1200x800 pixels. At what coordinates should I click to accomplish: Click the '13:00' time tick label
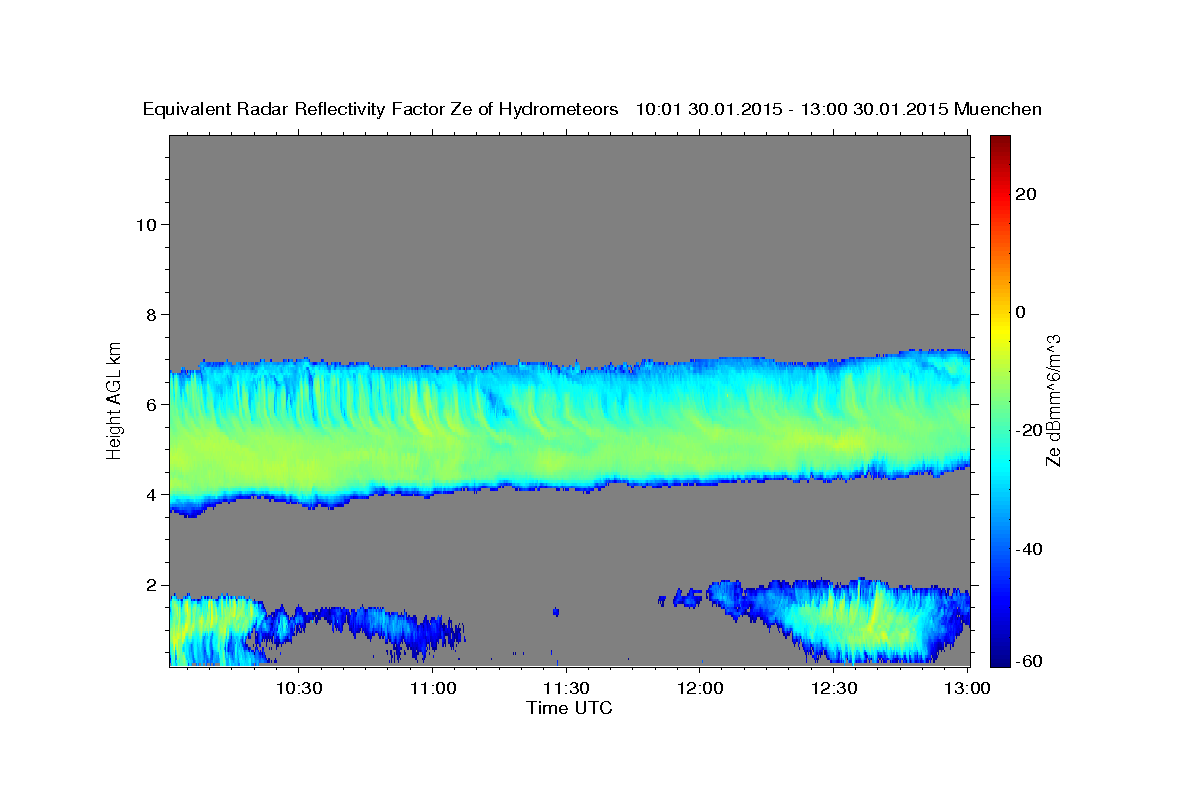[x=968, y=689]
